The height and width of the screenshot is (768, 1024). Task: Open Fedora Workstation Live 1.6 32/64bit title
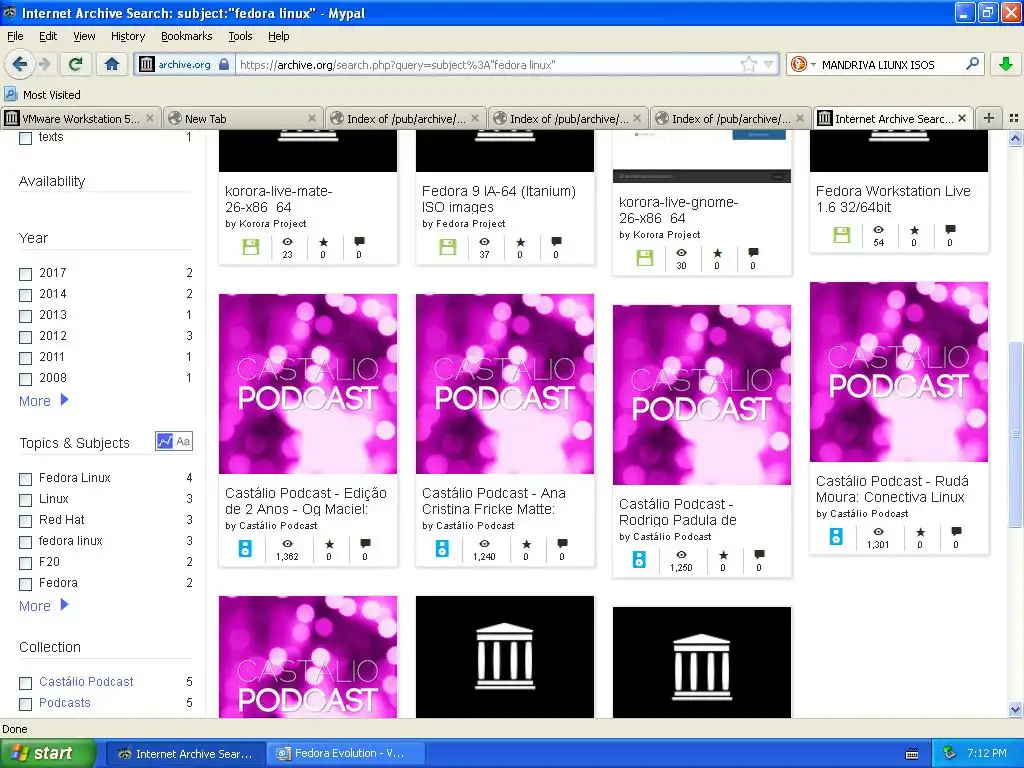893,199
